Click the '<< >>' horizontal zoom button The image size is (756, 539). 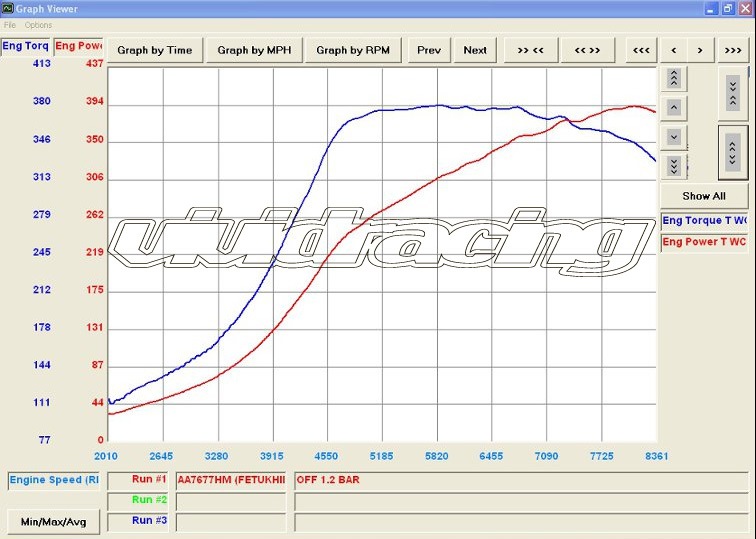pyautogui.click(x=587, y=50)
